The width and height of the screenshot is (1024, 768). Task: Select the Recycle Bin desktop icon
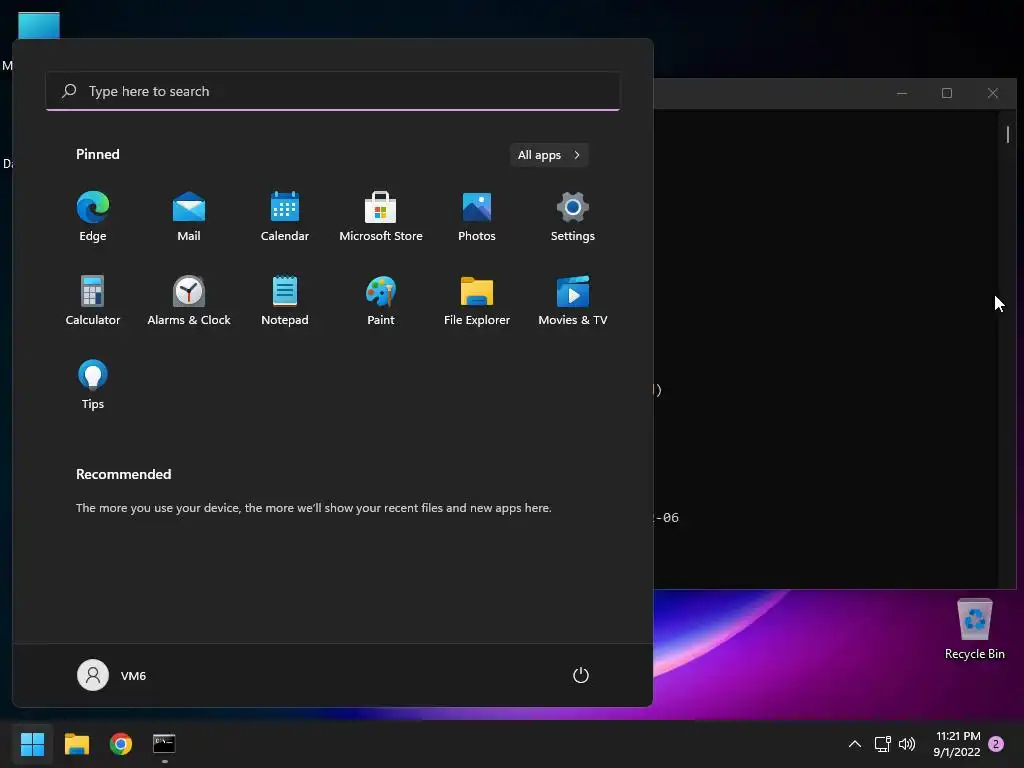pyautogui.click(x=974, y=630)
